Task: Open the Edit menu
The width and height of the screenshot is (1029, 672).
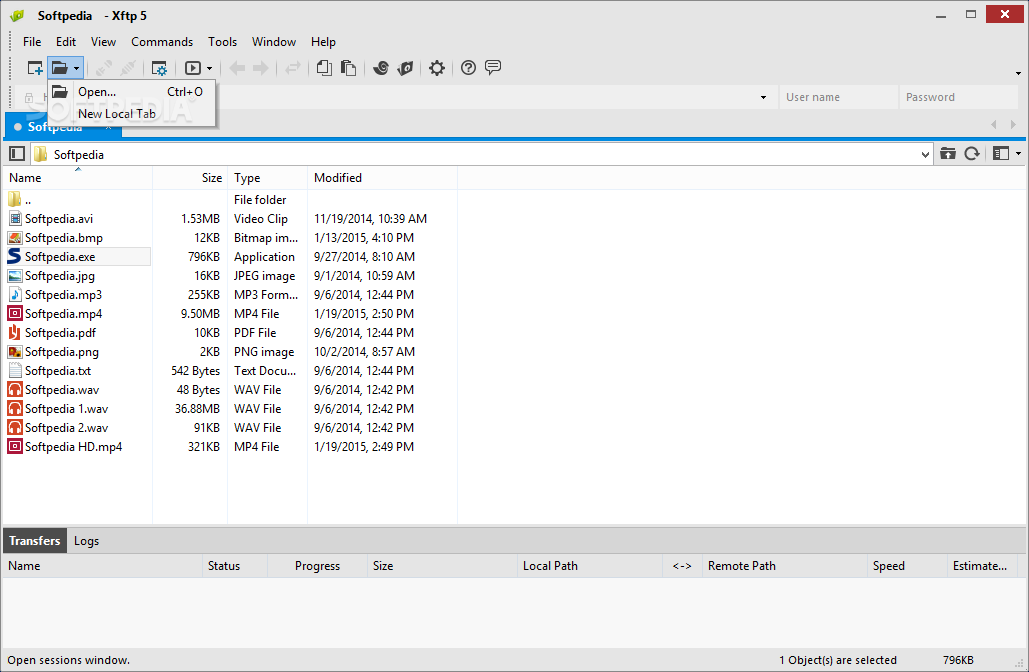Action: pos(66,42)
